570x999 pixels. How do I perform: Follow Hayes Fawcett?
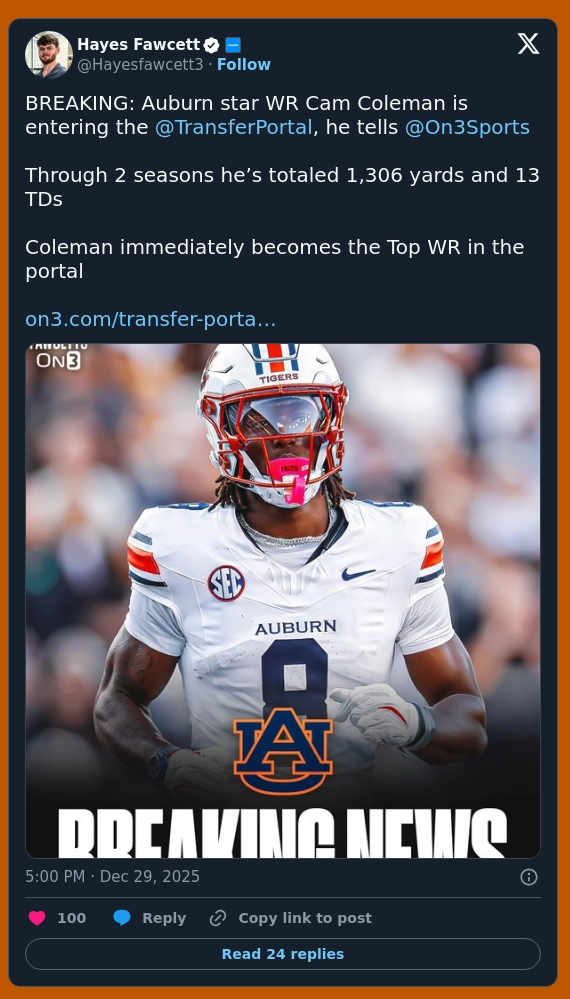click(x=244, y=65)
